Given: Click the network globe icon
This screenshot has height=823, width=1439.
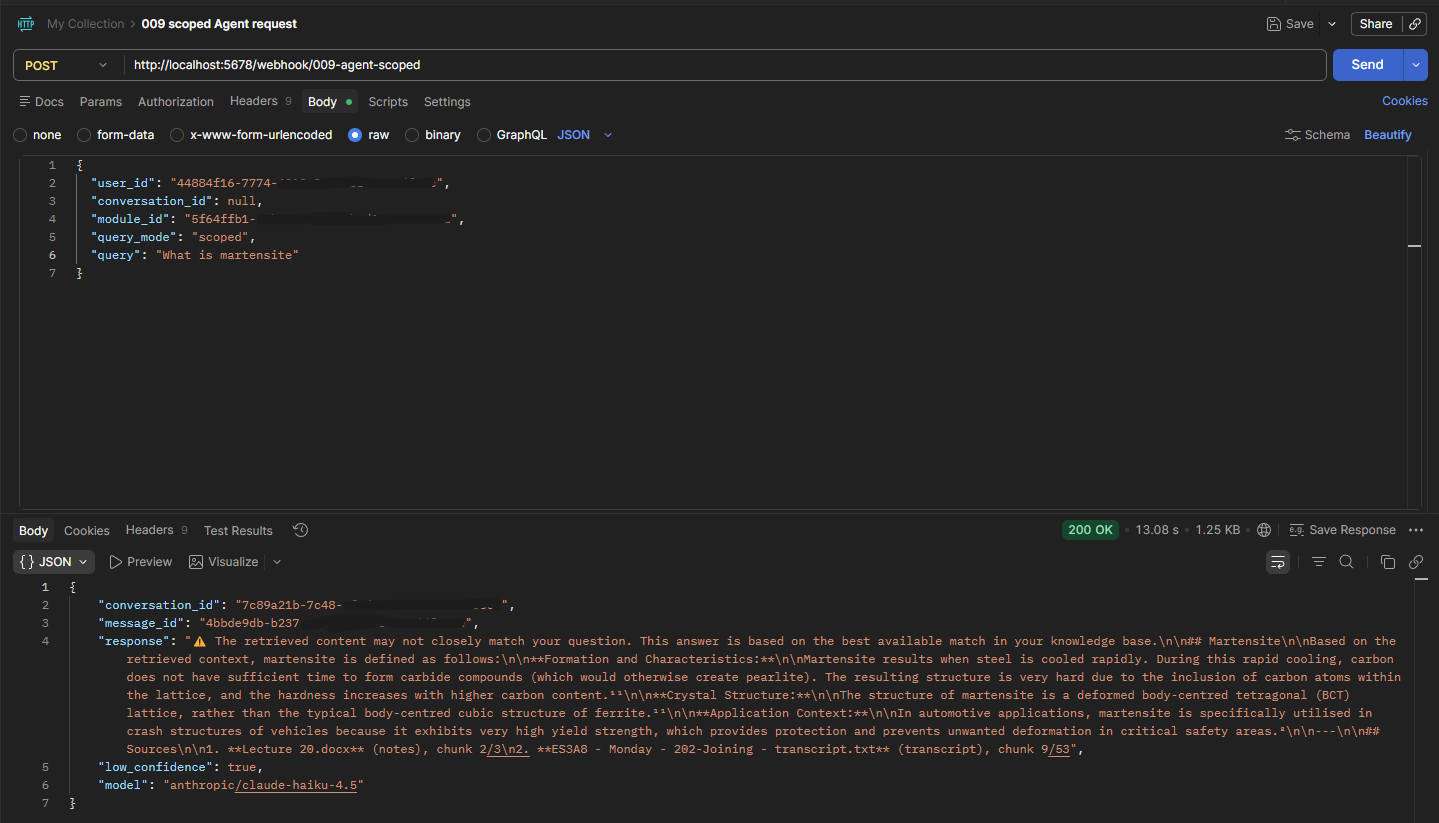Looking at the screenshot, I should (1264, 530).
